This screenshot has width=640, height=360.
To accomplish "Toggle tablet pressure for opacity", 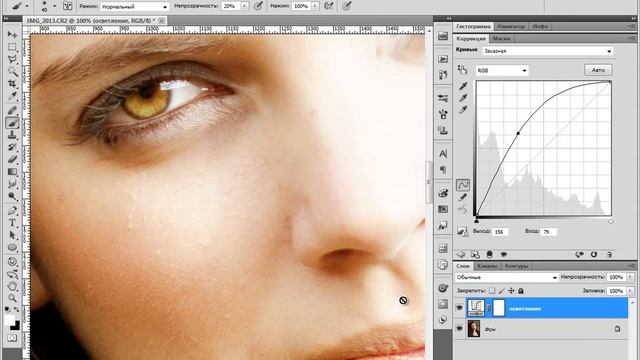I will 258,6.
